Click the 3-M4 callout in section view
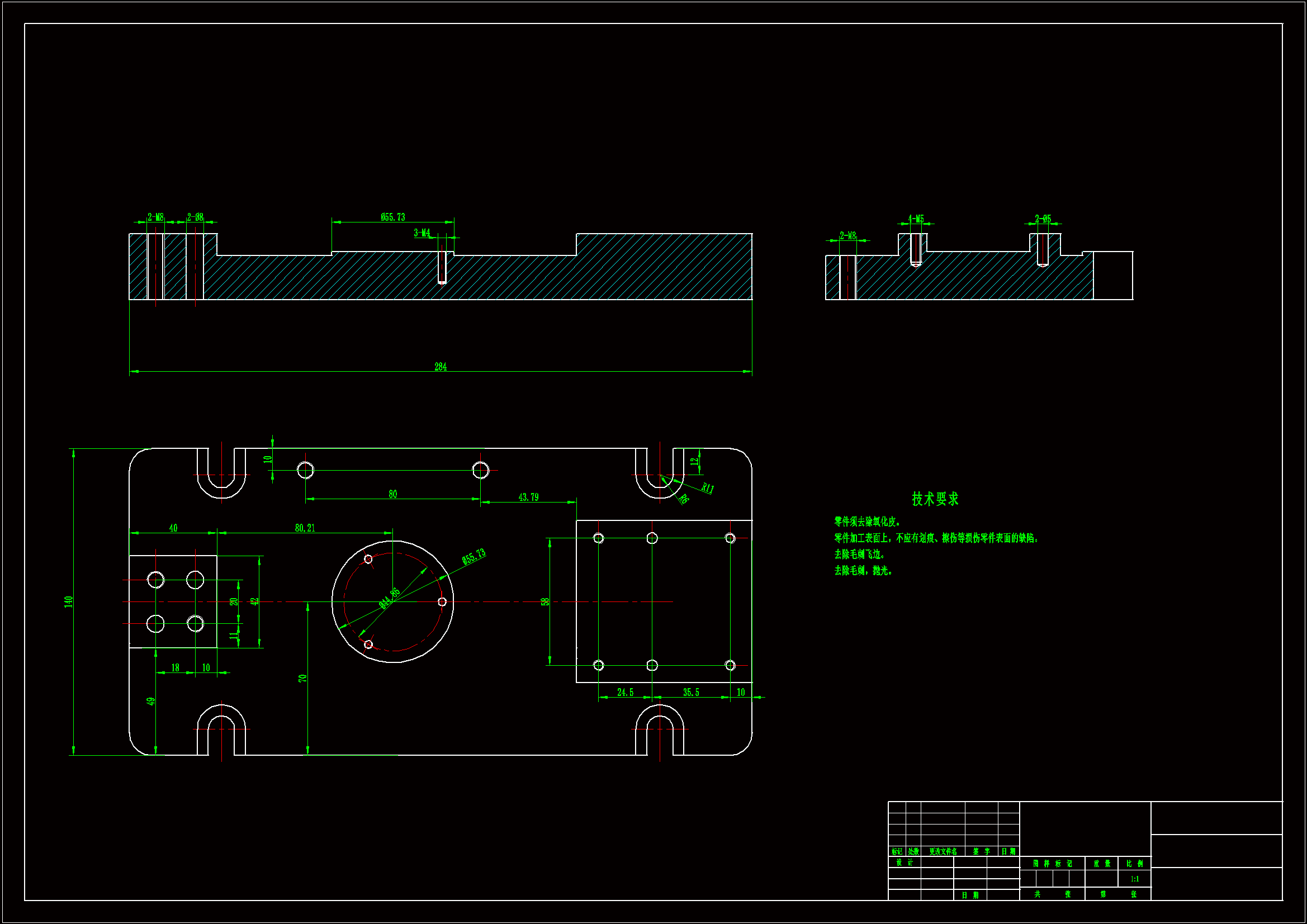1307x924 pixels. click(422, 233)
